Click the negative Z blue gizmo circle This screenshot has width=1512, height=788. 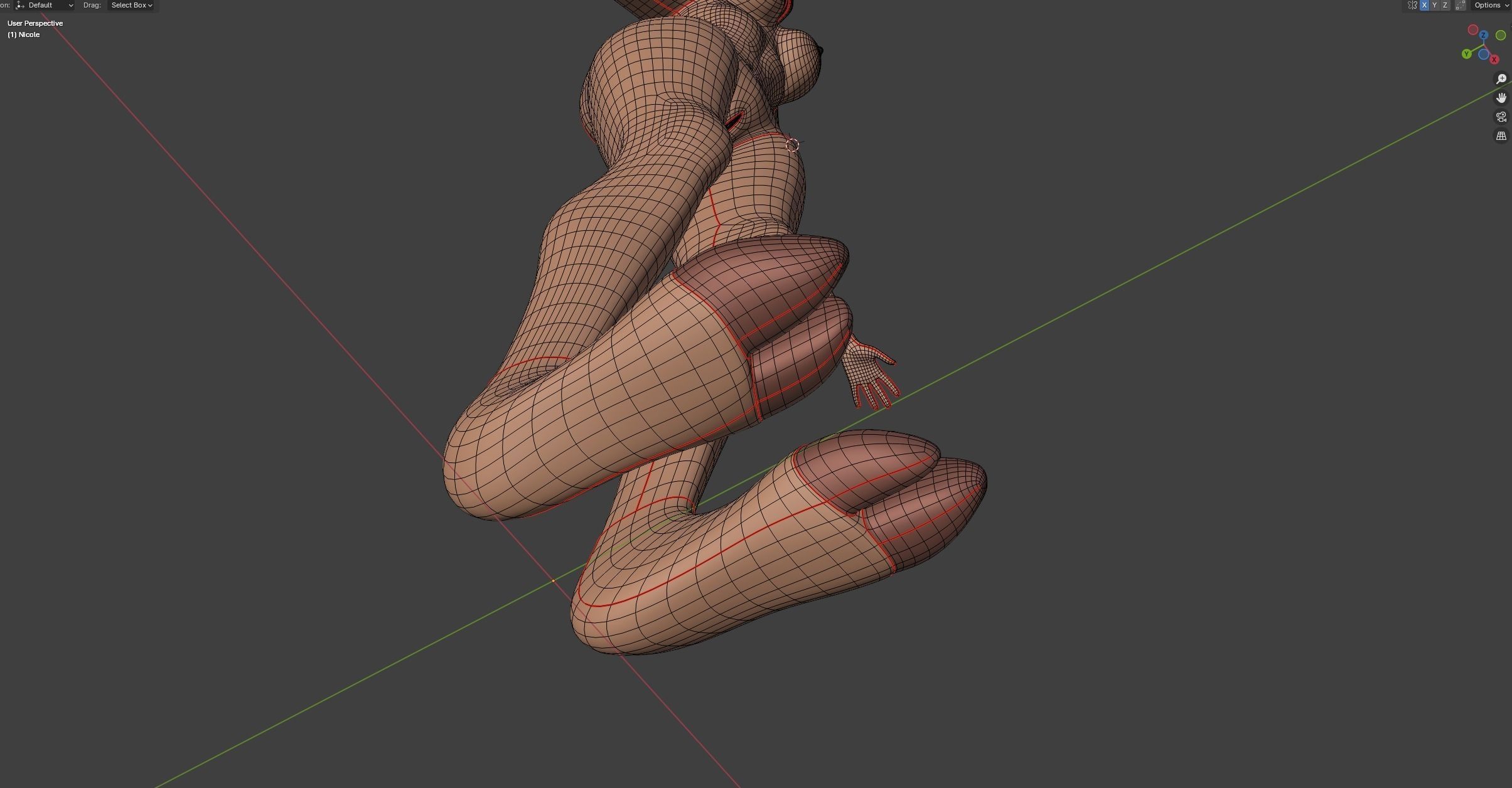[x=1483, y=55]
